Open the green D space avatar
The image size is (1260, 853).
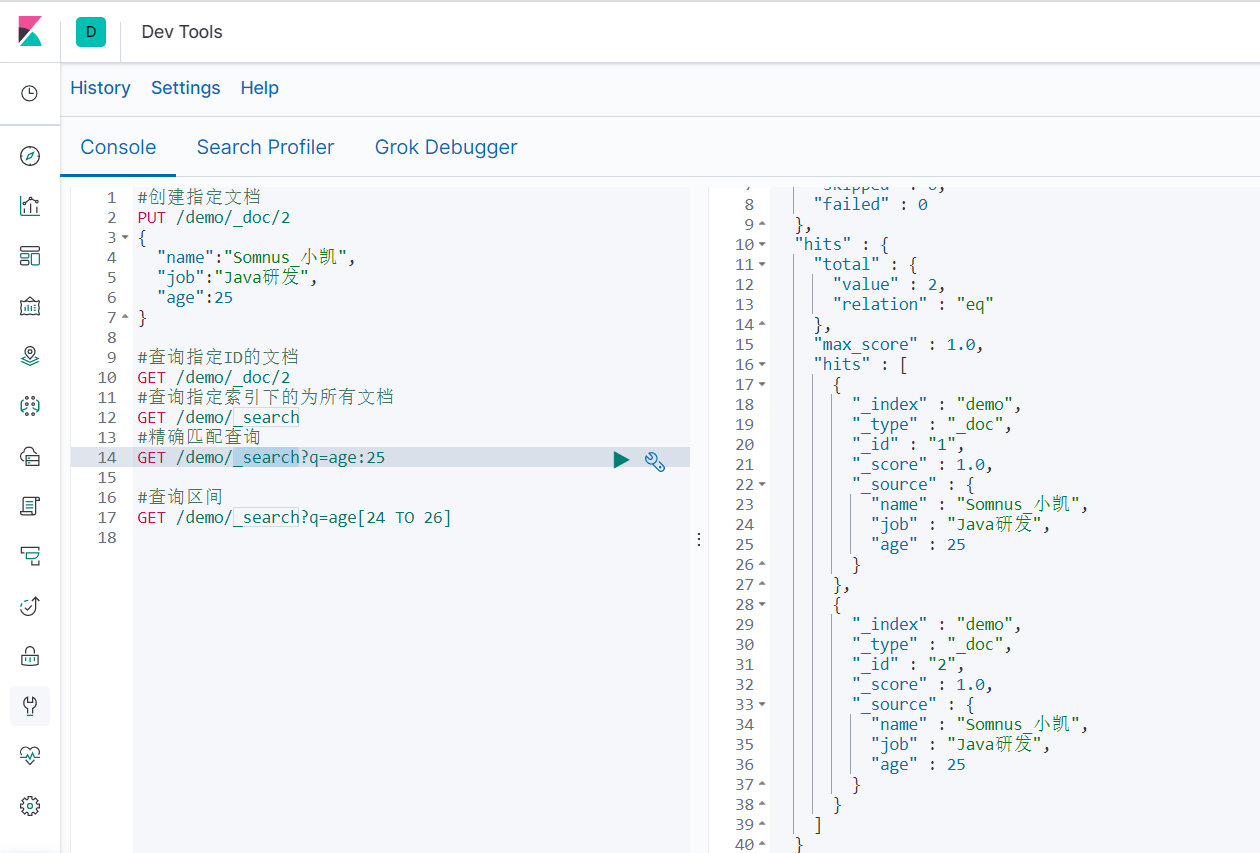(x=91, y=32)
